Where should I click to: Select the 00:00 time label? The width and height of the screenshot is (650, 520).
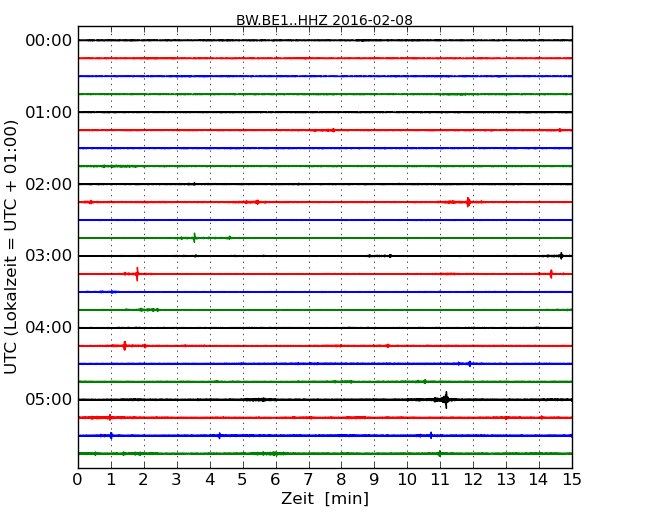coord(49,41)
